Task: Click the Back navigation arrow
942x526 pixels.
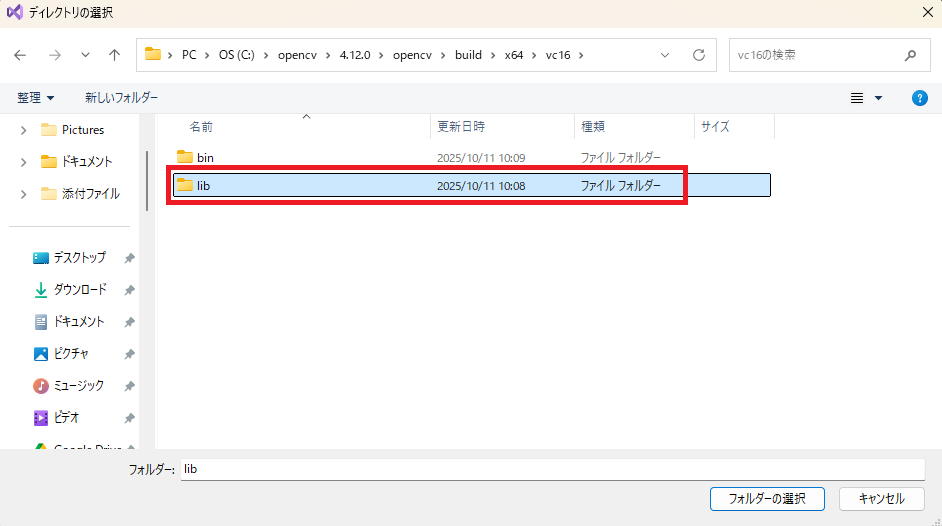Action: click(x=20, y=55)
